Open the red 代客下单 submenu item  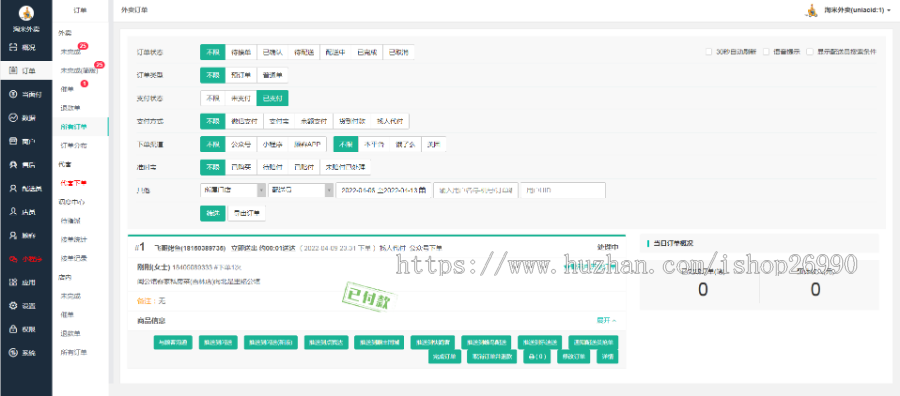pos(73,183)
